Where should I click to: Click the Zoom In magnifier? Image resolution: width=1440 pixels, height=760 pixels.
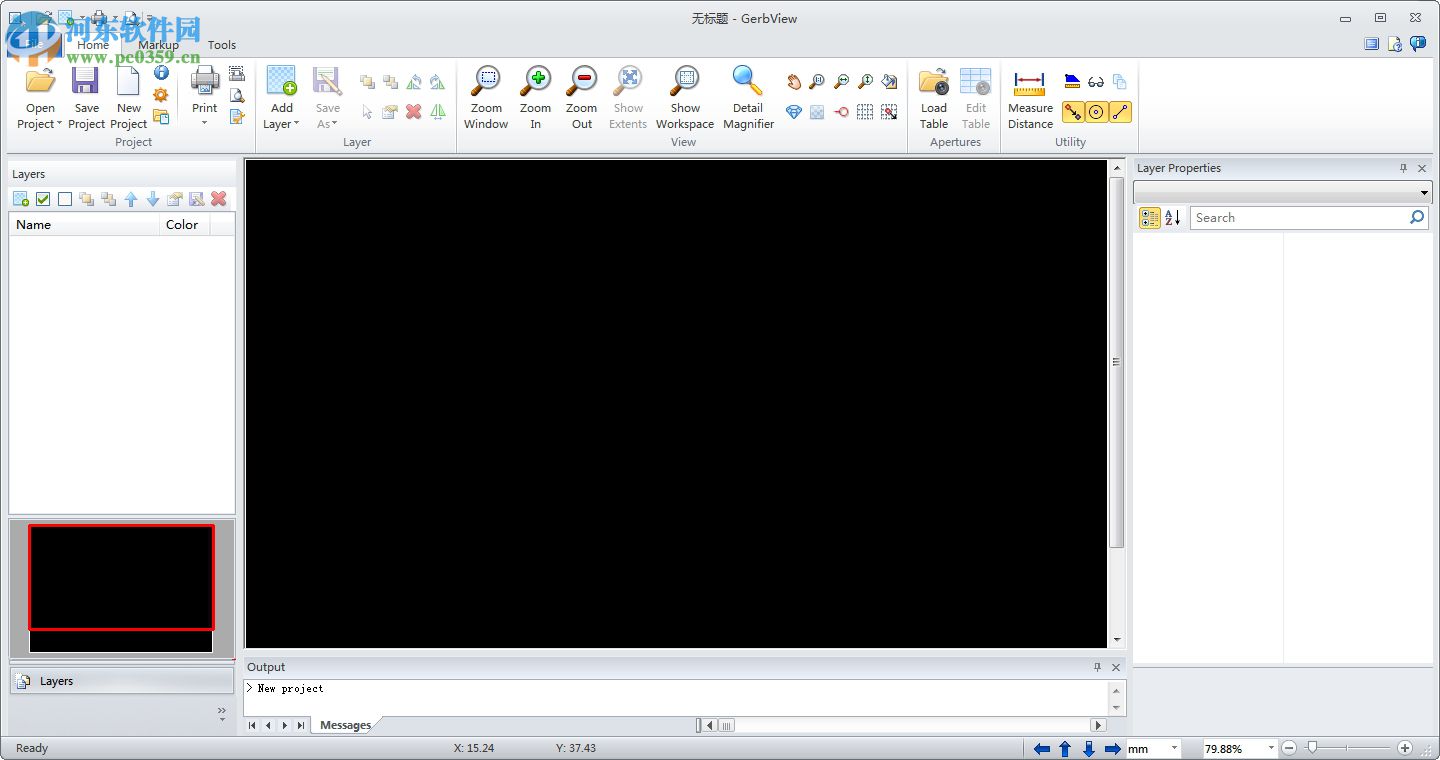coord(536,98)
